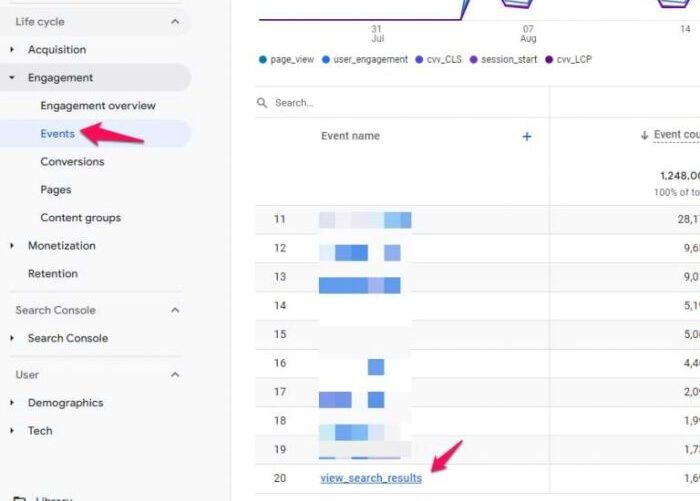Open Engagement overview report
Image resolution: width=700 pixels, height=501 pixels.
(x=98, y=106)
